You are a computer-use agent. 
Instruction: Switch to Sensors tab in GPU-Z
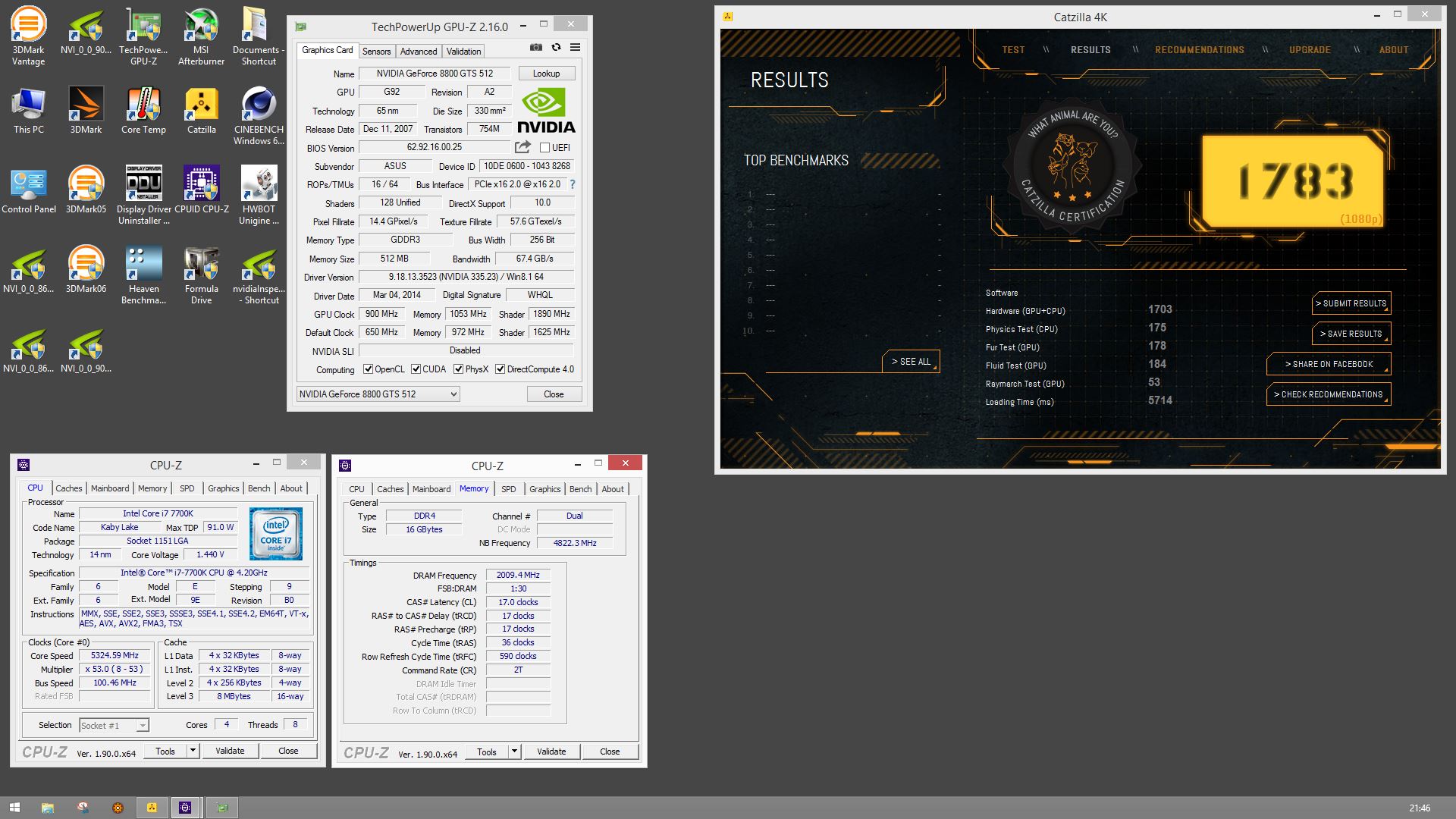coord(376,52)
